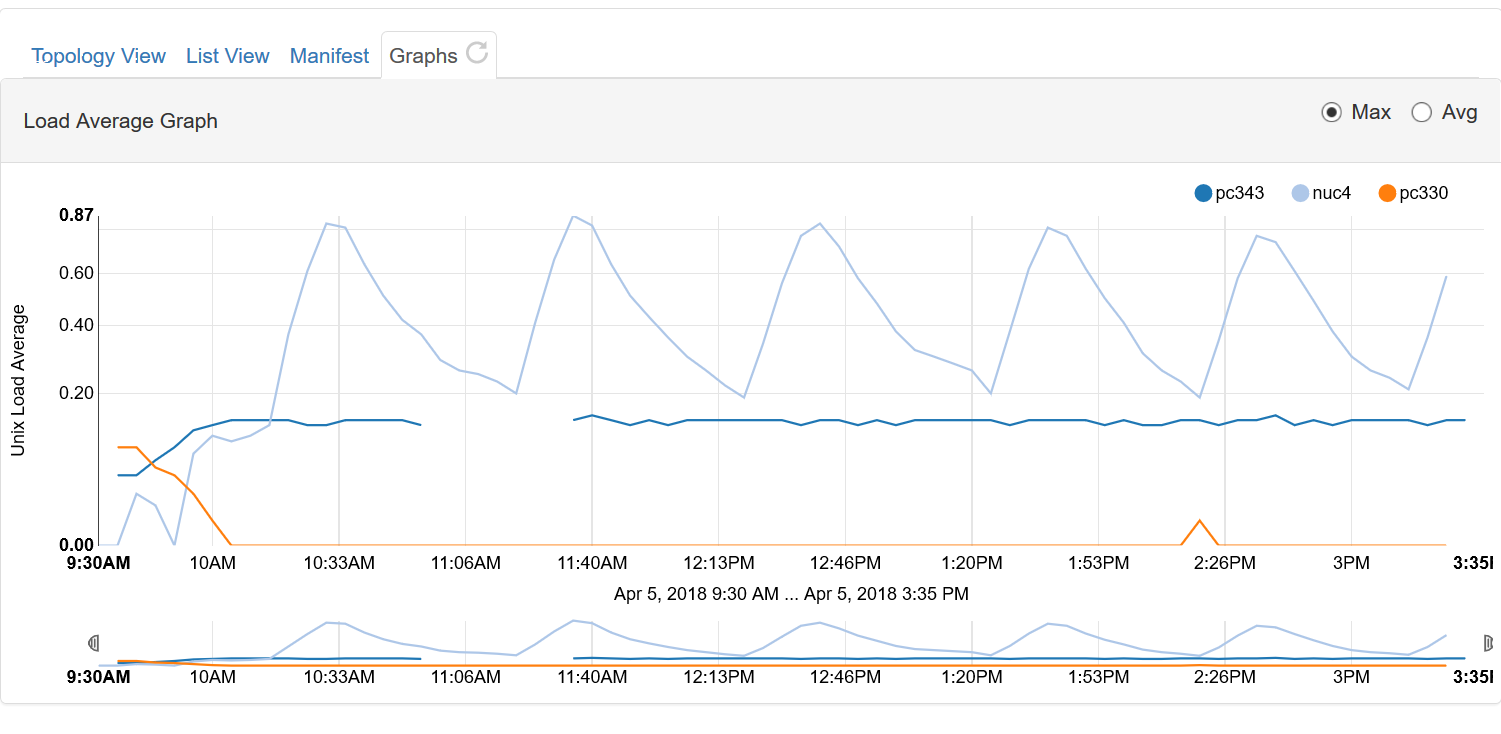Viewport: 1501px width, 734px height.
Task: Select the Max radio button
Action: pyautogui.click(x=1331, y=113)
